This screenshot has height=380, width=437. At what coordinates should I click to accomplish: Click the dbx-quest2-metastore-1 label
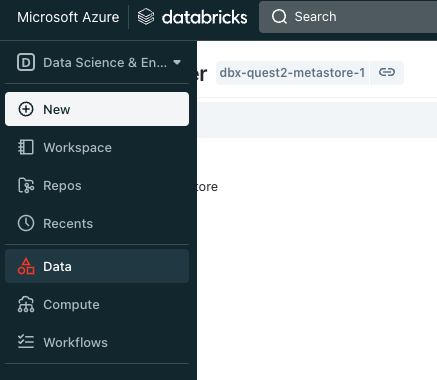pos(292,73)
